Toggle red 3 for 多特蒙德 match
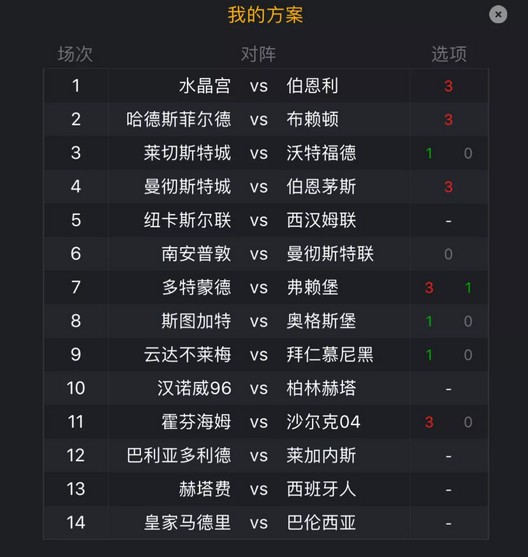This screenshot has height=557, width=528. [x=429, y=288]
